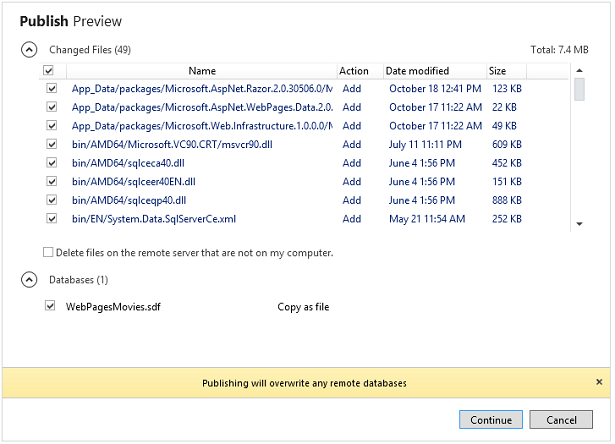The height and width of the screenshot is (444, 615).
Task: Uncheck the WebPagesMovies.sdf database
Action: pyautogui.click(x=50, y=307)
